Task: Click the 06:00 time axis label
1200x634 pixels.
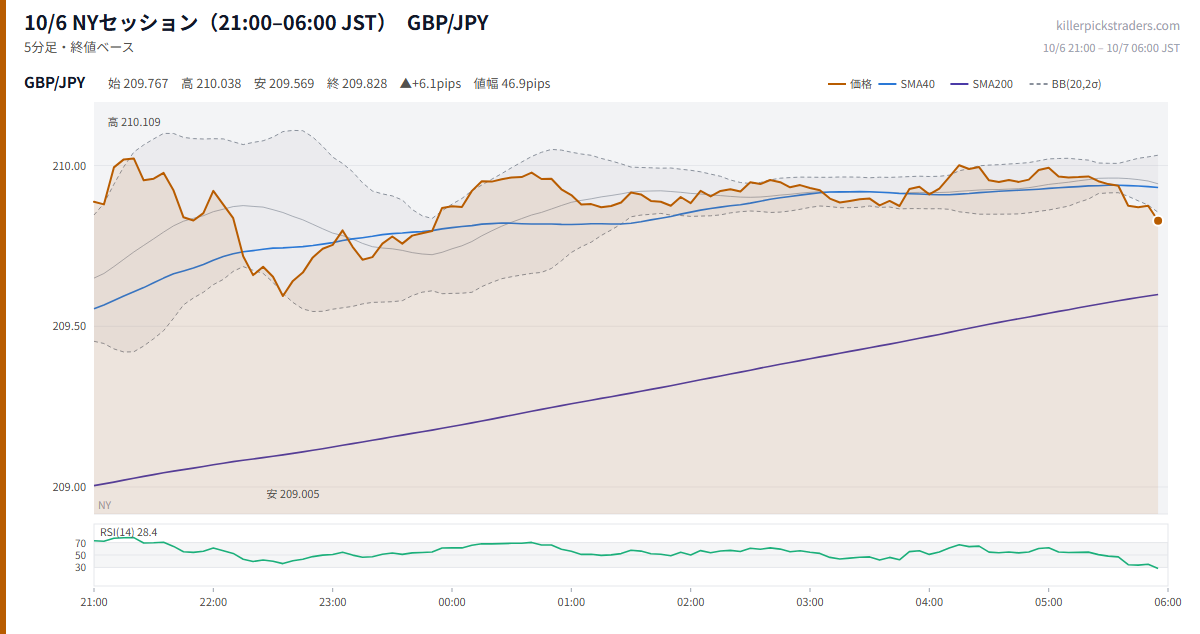Action: pyautogui.click(x=1168, y=602)
